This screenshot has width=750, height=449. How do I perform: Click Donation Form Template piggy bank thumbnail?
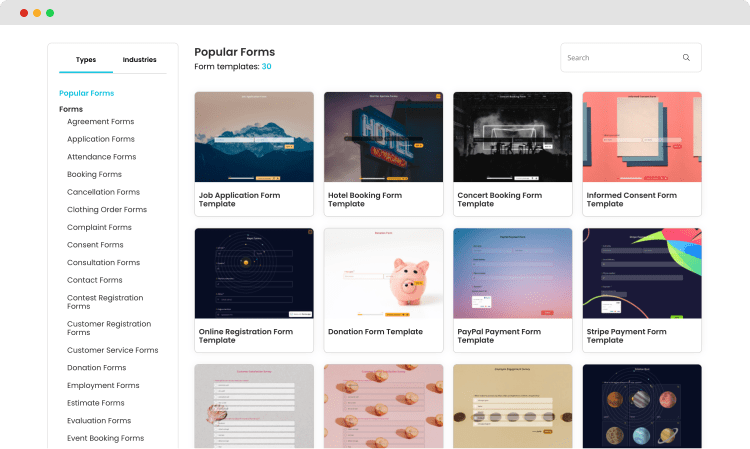[x=383, y=273]
